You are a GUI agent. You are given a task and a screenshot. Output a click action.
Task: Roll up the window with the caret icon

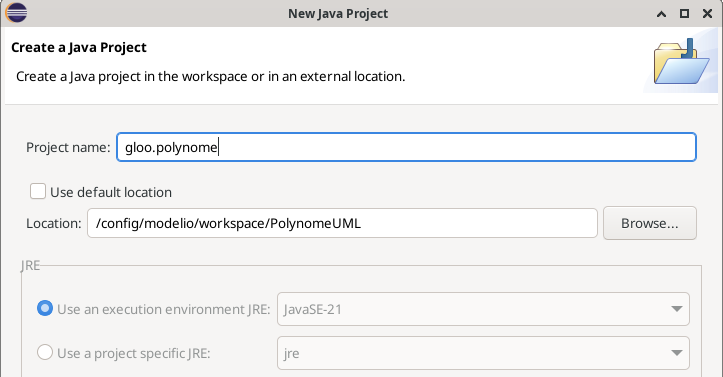661,14
